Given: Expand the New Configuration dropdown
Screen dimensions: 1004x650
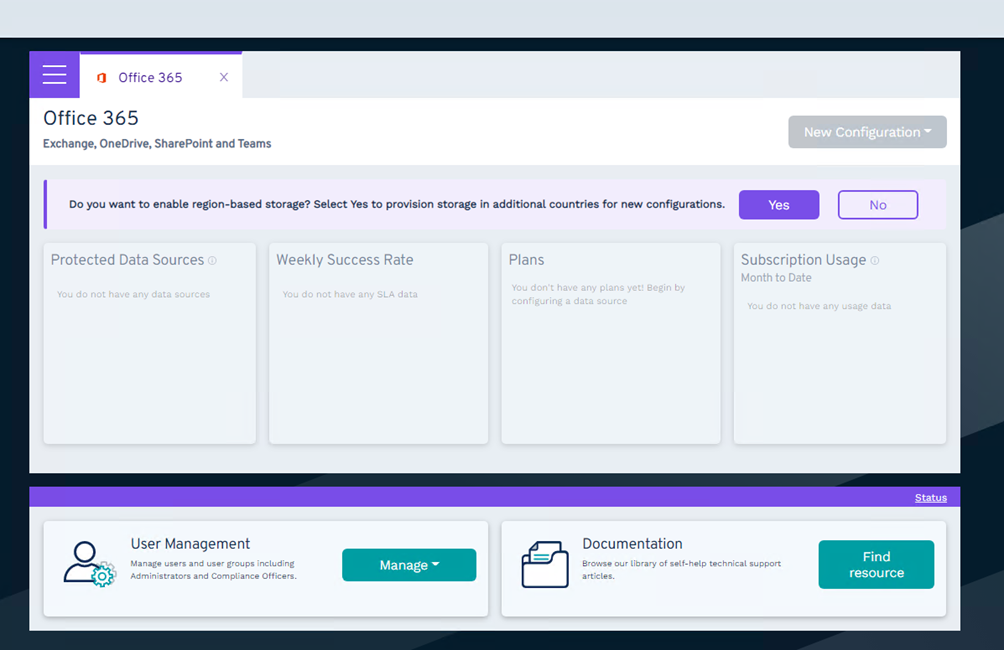Looking at the screenshot, I should tap(867, 132).
